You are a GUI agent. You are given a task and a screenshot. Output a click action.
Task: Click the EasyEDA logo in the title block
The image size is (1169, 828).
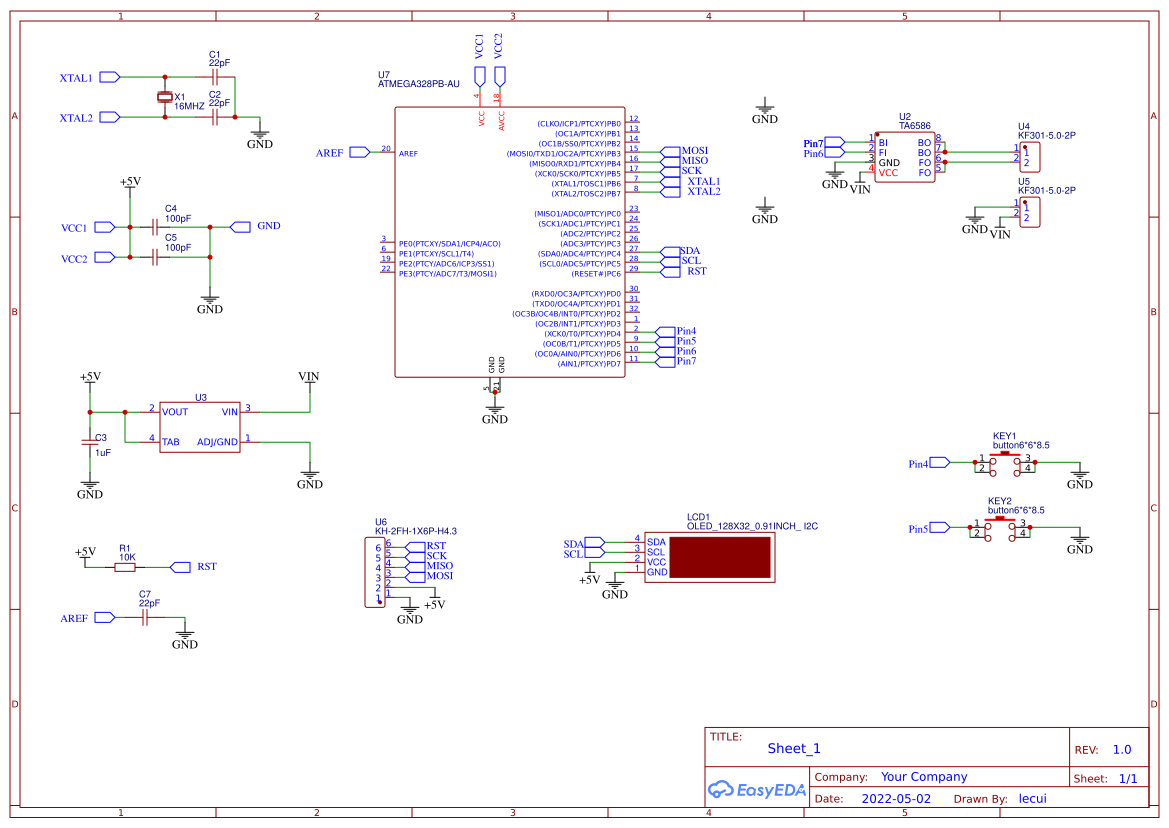[x=757, y=789]
